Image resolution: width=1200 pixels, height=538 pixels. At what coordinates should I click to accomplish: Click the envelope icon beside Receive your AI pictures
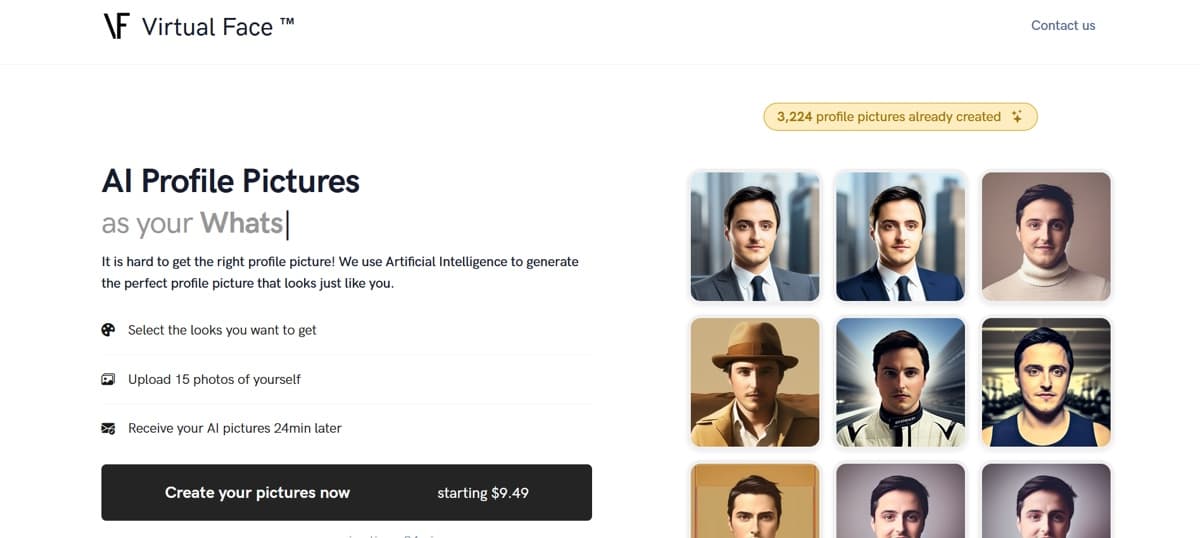coord(108,428)
